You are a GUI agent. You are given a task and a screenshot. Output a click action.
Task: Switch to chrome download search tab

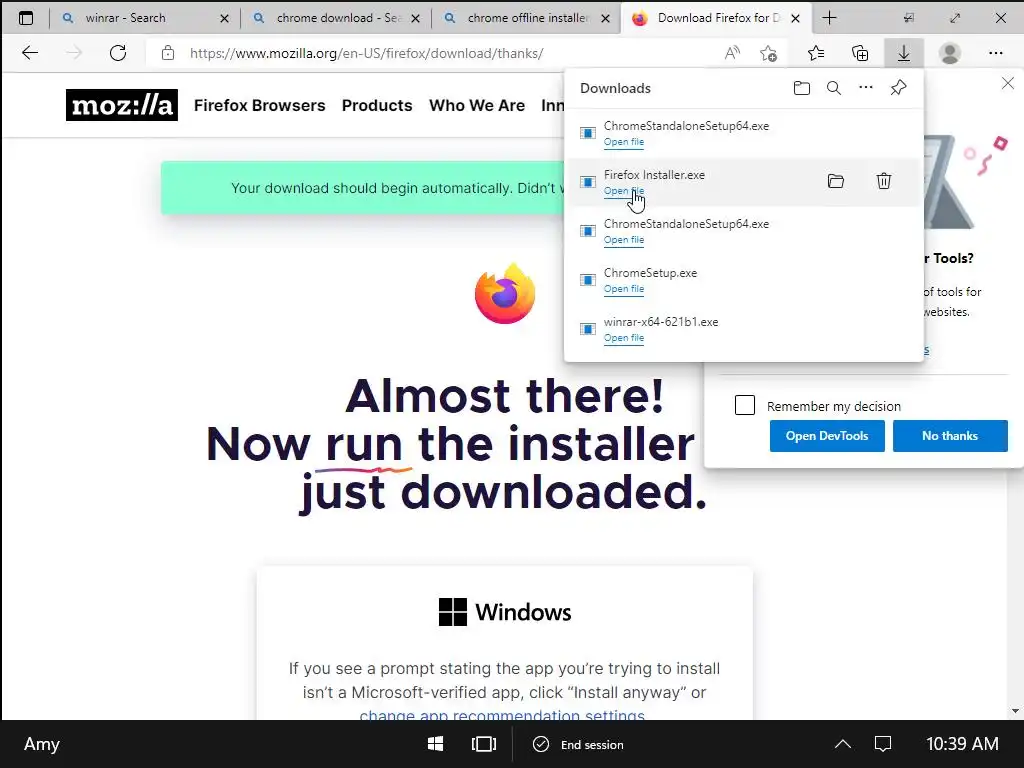pos(336,18)
